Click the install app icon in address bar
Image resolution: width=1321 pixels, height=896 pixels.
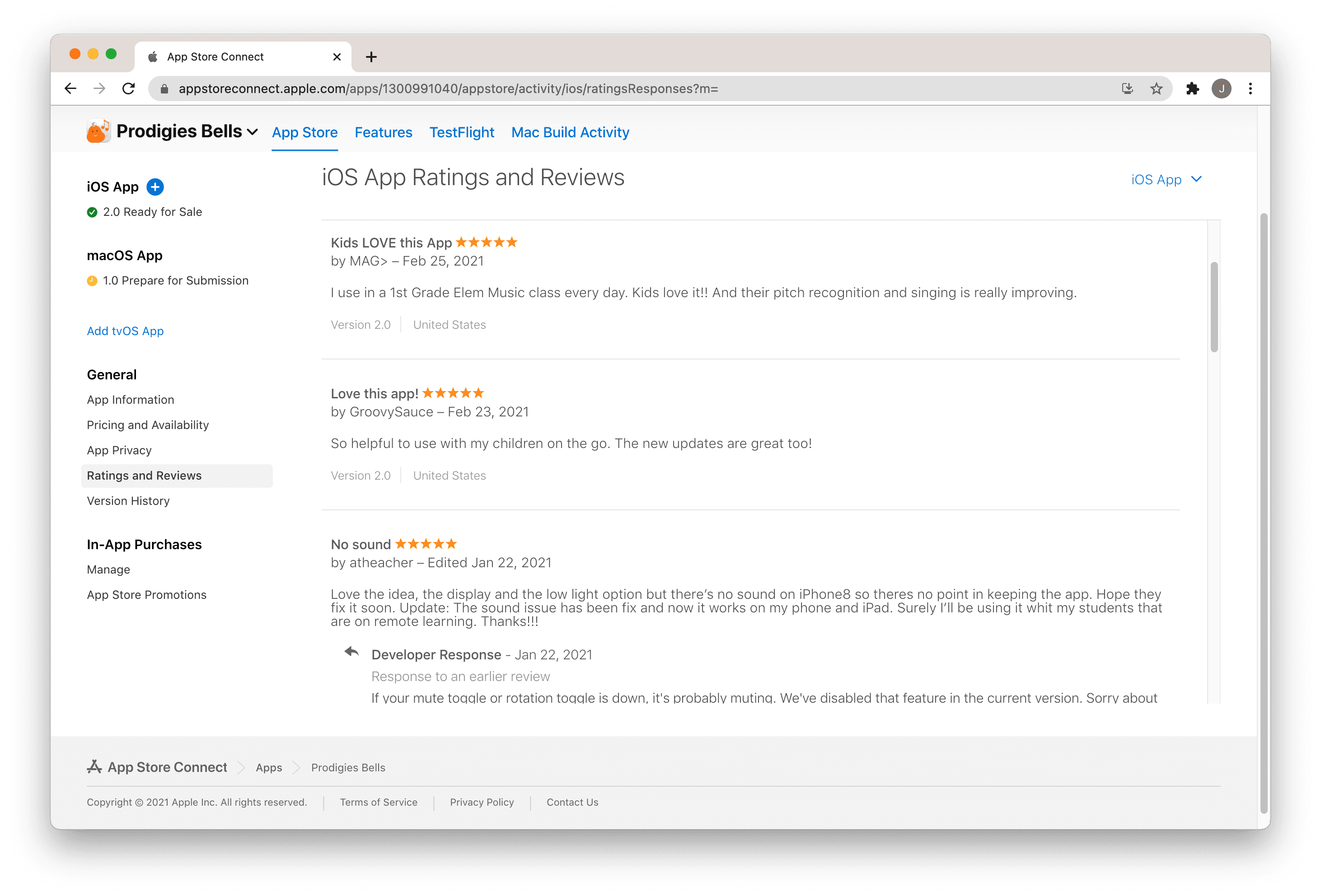tap(1127, 89)
